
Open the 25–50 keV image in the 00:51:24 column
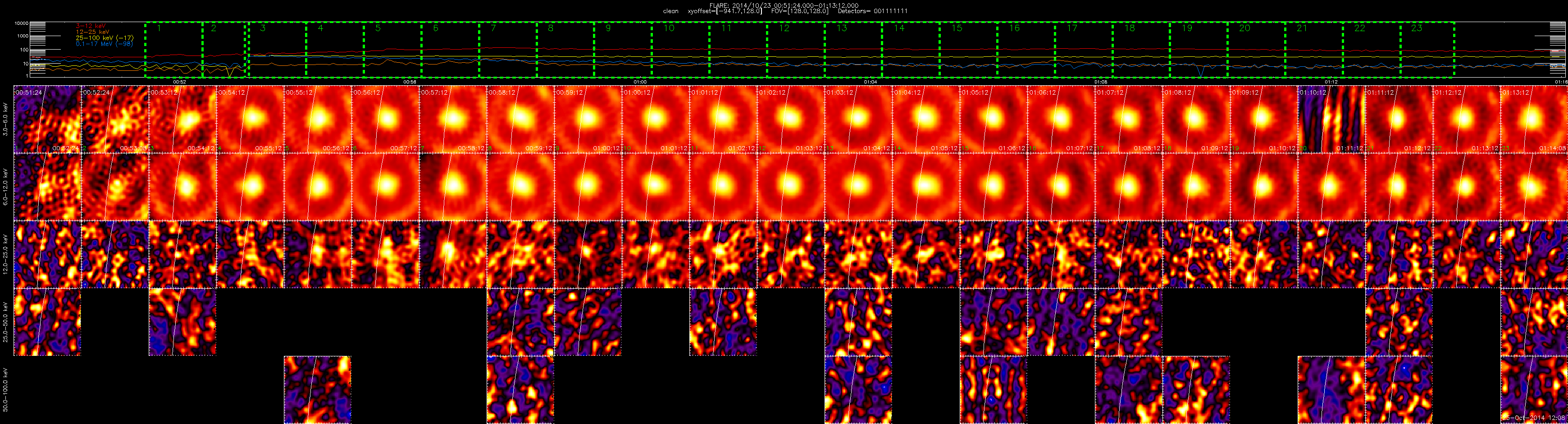[x=47, y=322]
